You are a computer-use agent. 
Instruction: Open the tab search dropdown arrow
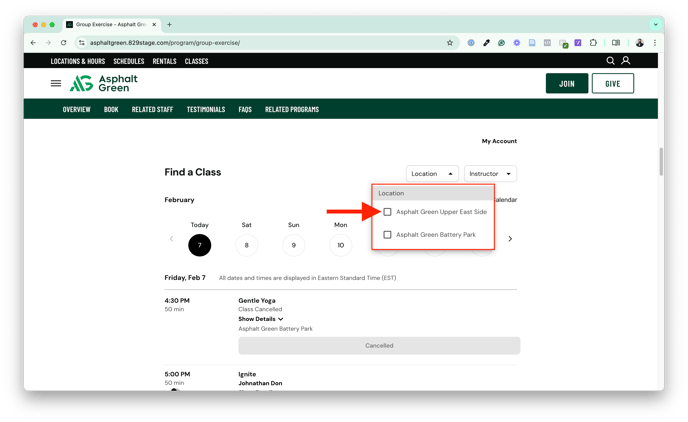pyautogui.click(x=656, y=25)
